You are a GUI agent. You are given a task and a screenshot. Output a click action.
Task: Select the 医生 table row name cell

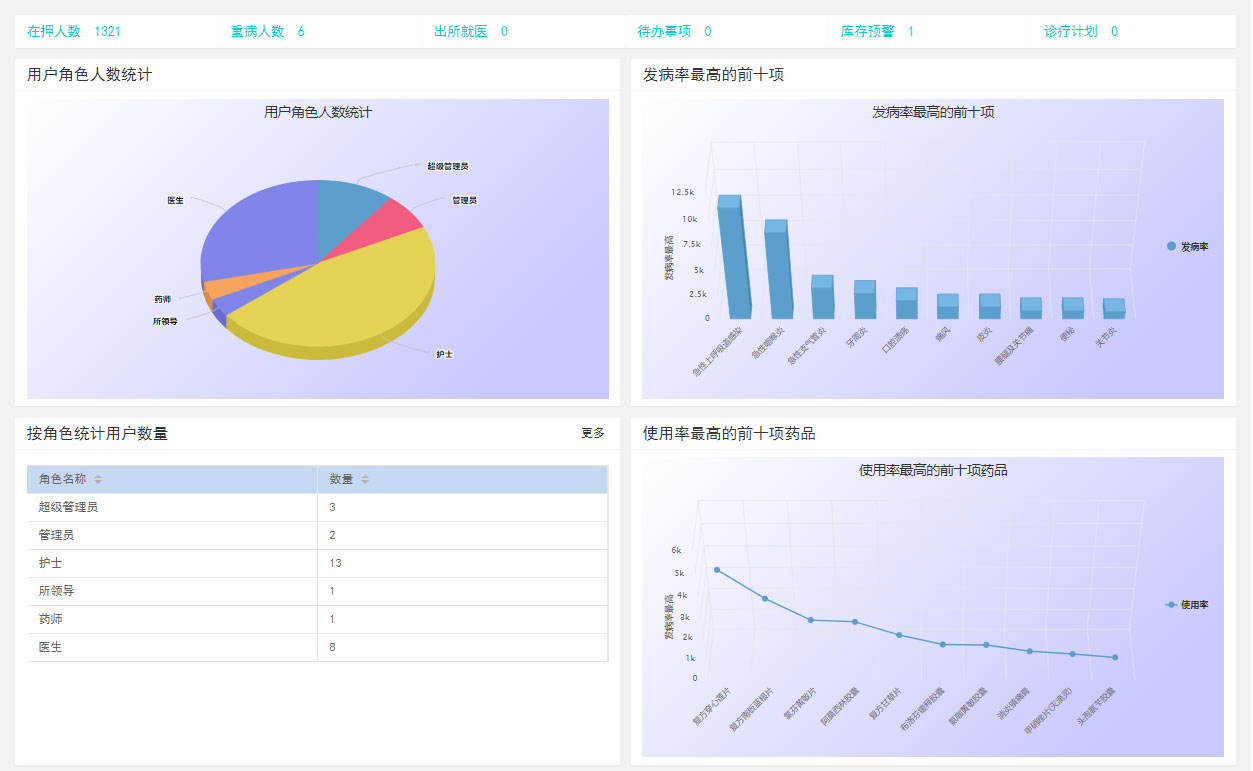172,647
